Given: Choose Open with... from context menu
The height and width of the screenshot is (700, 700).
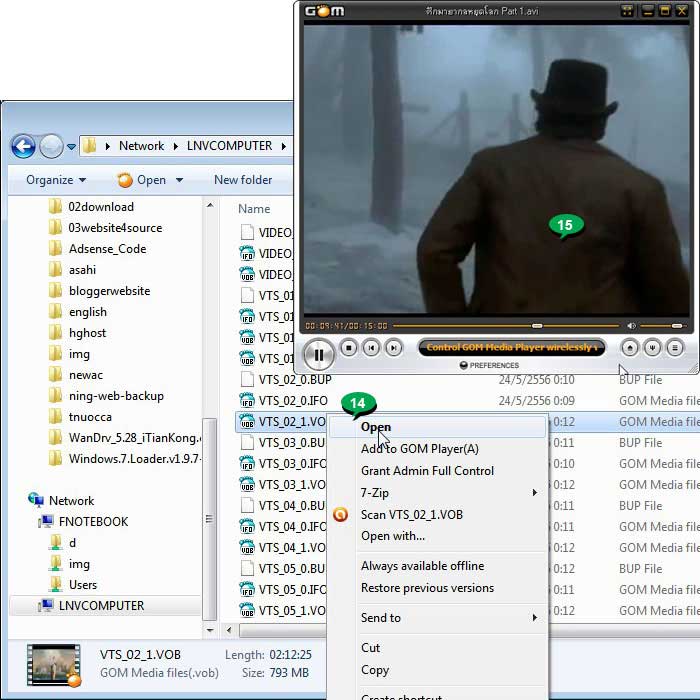Looking at the screenshot, I should click(x=393, y=536).
